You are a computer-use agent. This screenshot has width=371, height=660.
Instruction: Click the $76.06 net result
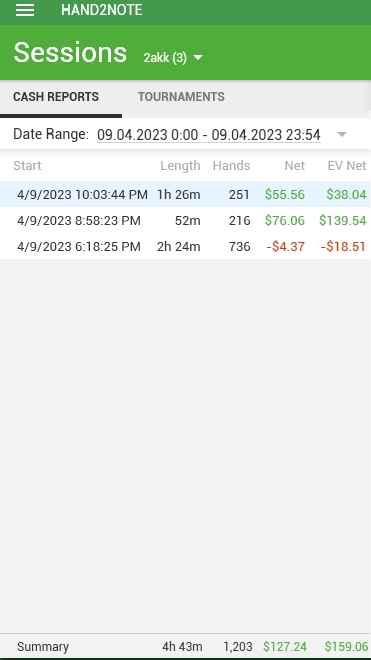click(285, 220)
